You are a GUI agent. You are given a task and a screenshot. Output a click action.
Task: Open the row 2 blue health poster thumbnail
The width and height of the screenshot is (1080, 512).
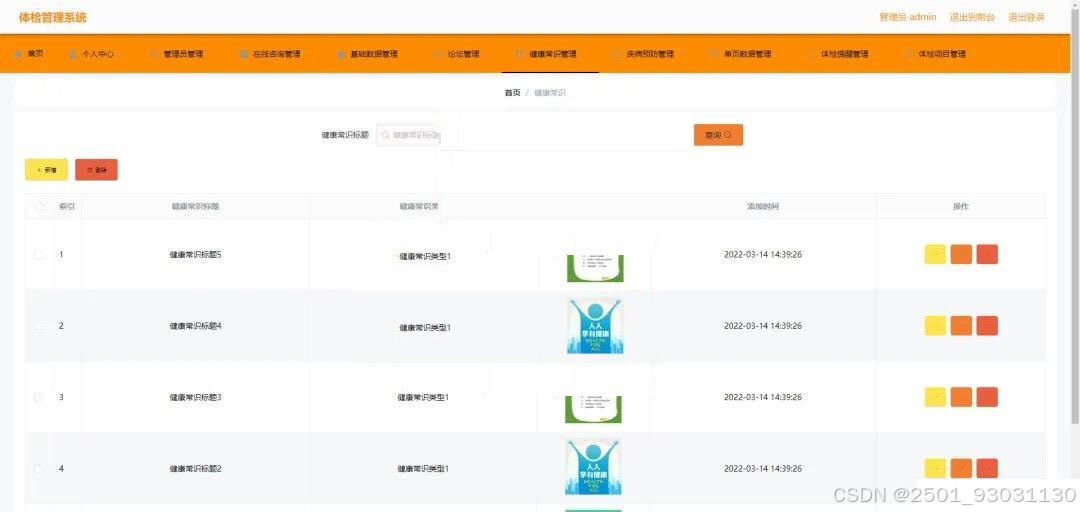[595, 326]
